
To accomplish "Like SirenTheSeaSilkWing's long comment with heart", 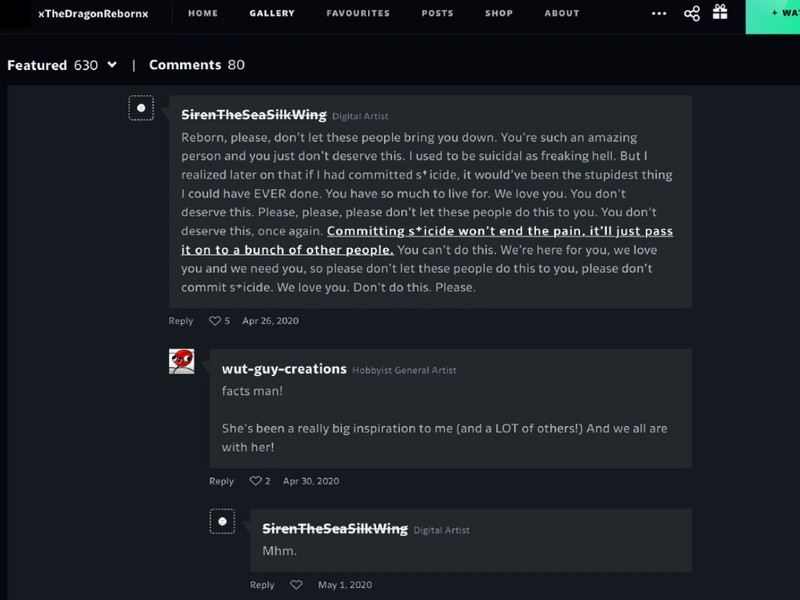I will (x=215, y=321).
